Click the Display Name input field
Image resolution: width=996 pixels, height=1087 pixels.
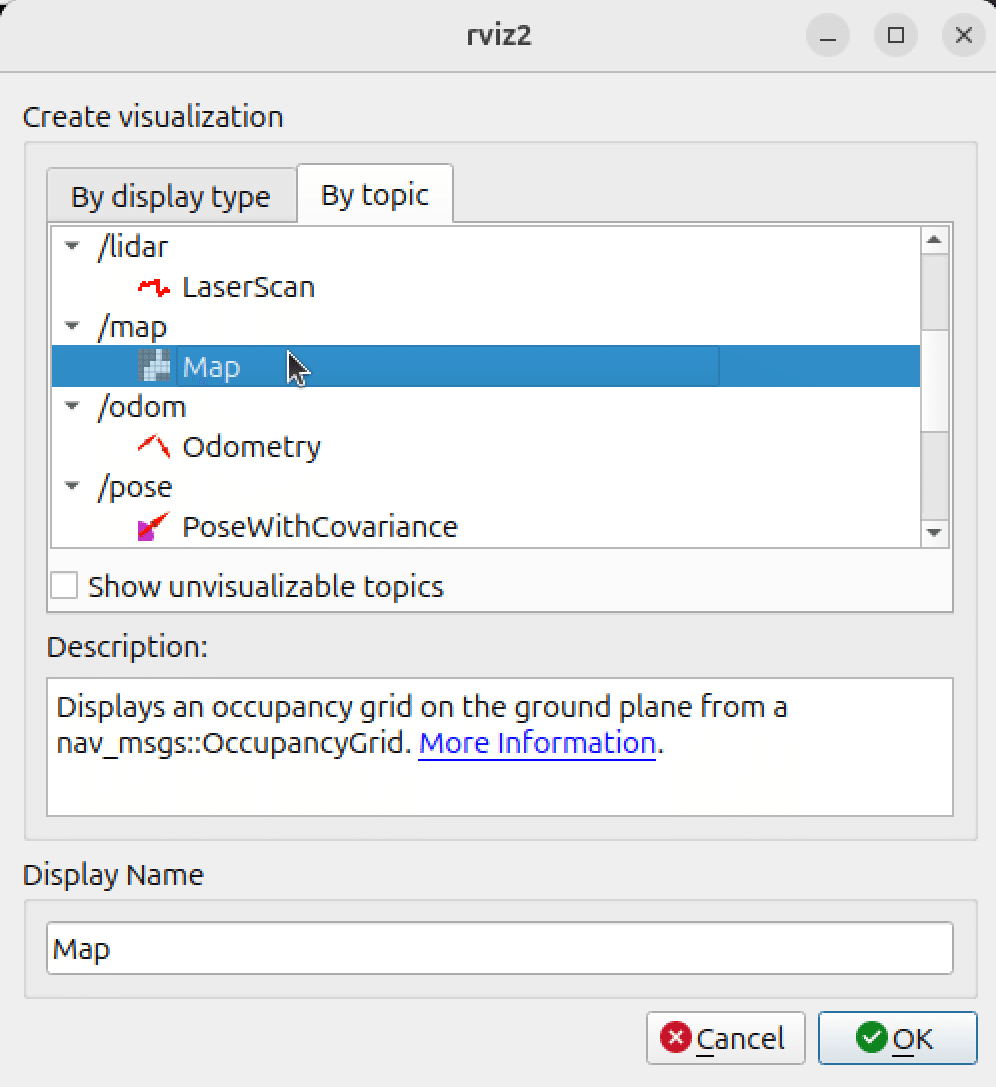click(500, 948)
